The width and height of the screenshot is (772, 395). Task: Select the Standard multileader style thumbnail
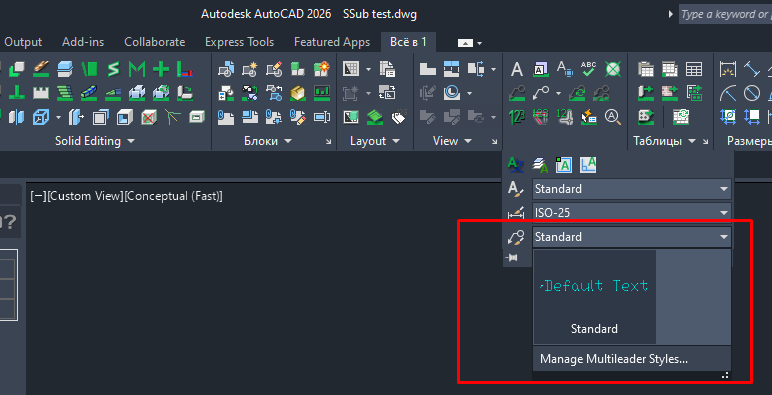pyautogui.click(x=594, y=297)
